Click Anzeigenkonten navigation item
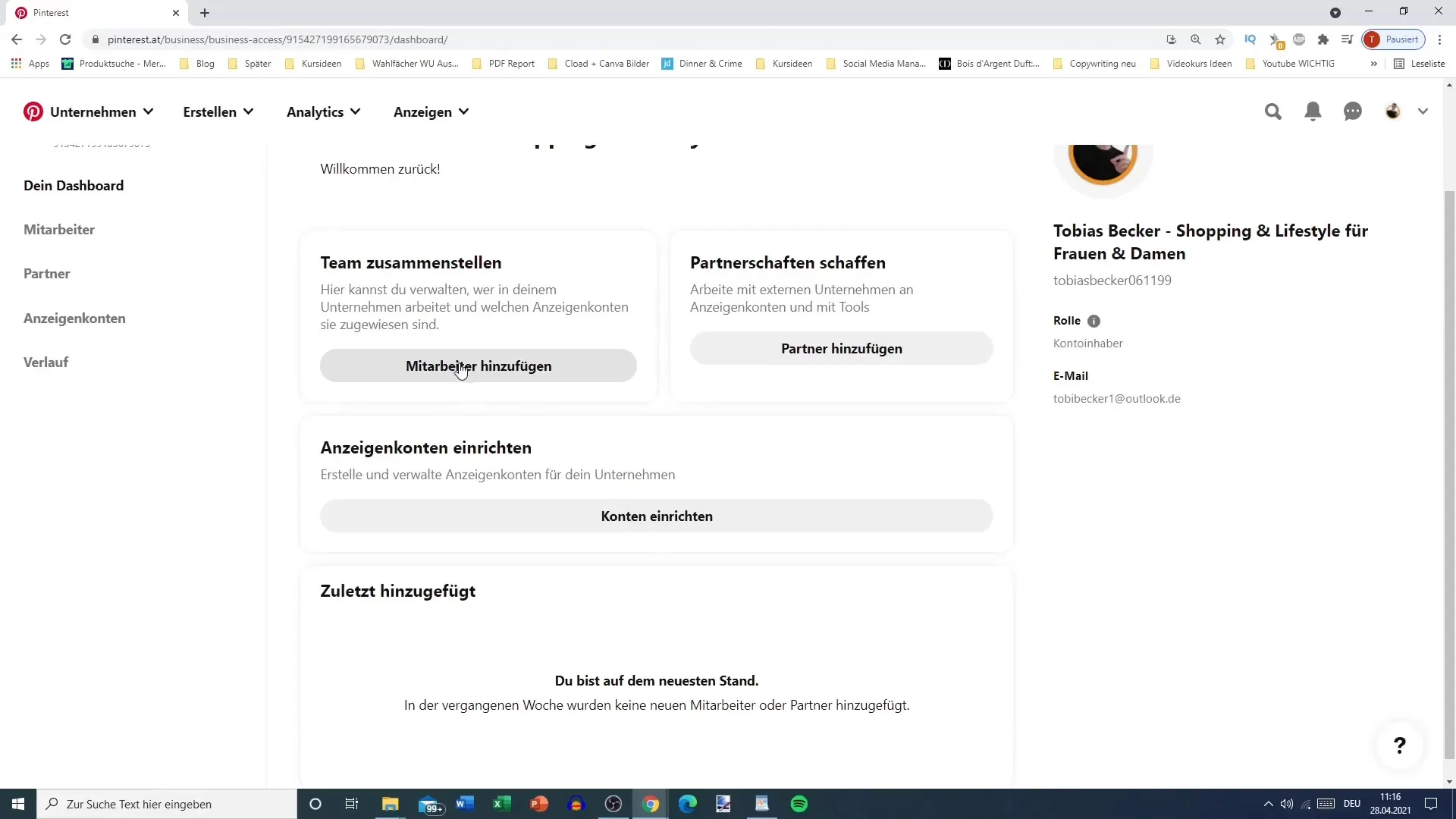1456x819 pixels. (x=74, y=317)
